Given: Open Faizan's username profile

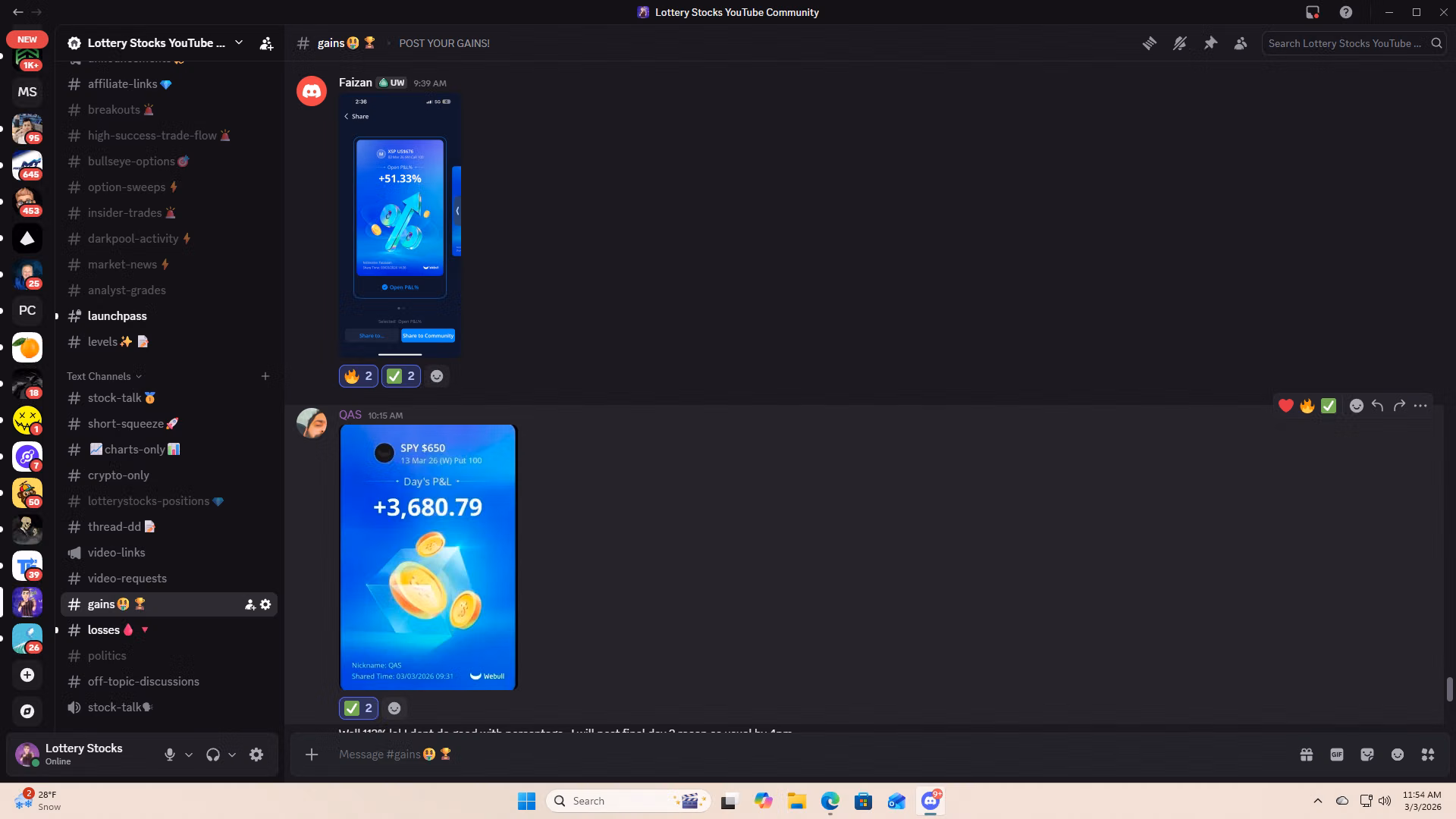Looking at the screenshot, I should (355, 83).
